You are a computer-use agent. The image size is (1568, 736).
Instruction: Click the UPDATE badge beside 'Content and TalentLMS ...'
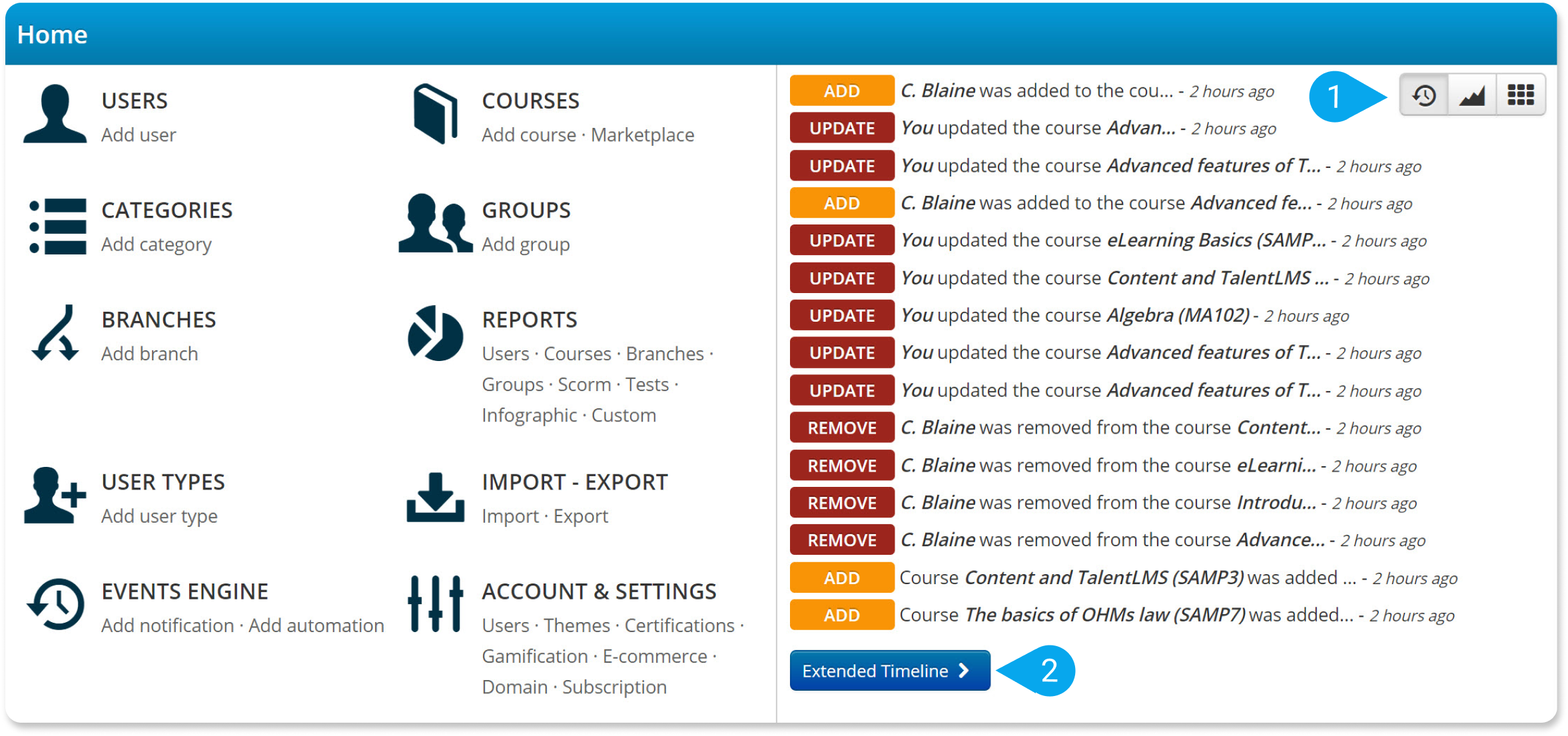tap(842, 278)
